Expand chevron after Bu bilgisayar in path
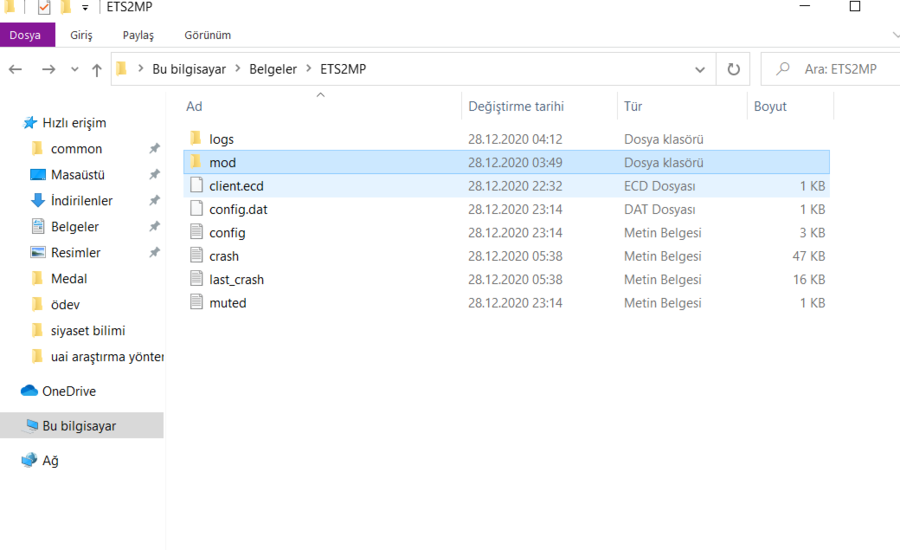Viewport: 900px width, 550px height. (238, 69)
